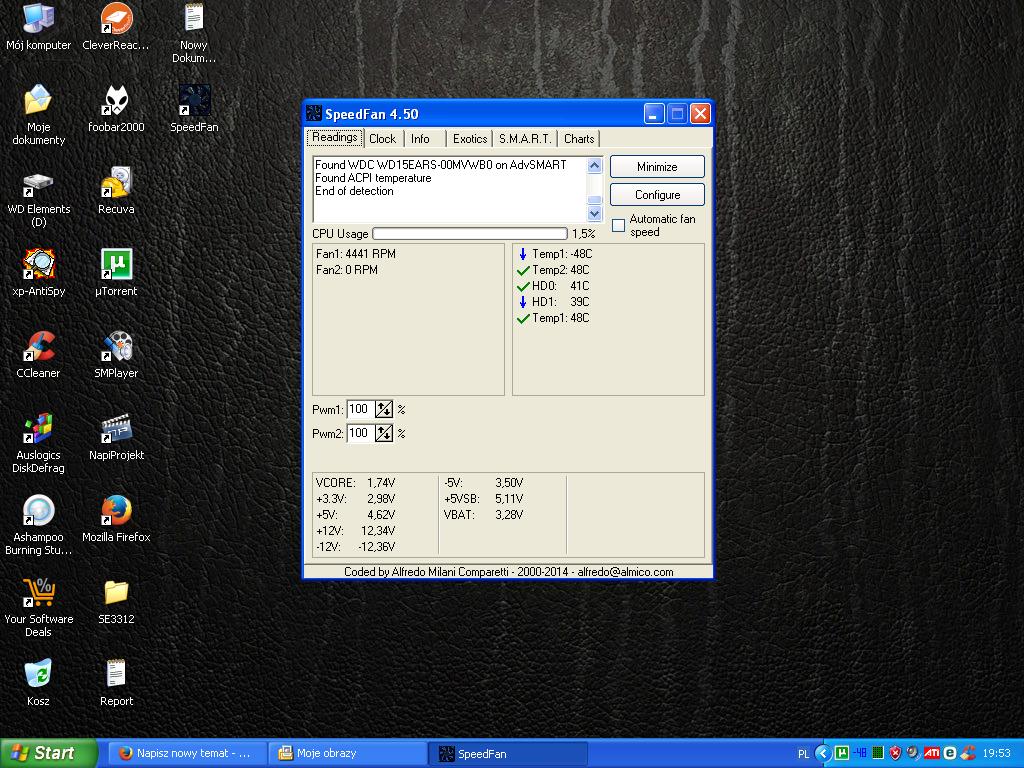Open the SpeedFan desktop shortcut icon
Screen dimensions: 1024x768
(x=194, y=101)
